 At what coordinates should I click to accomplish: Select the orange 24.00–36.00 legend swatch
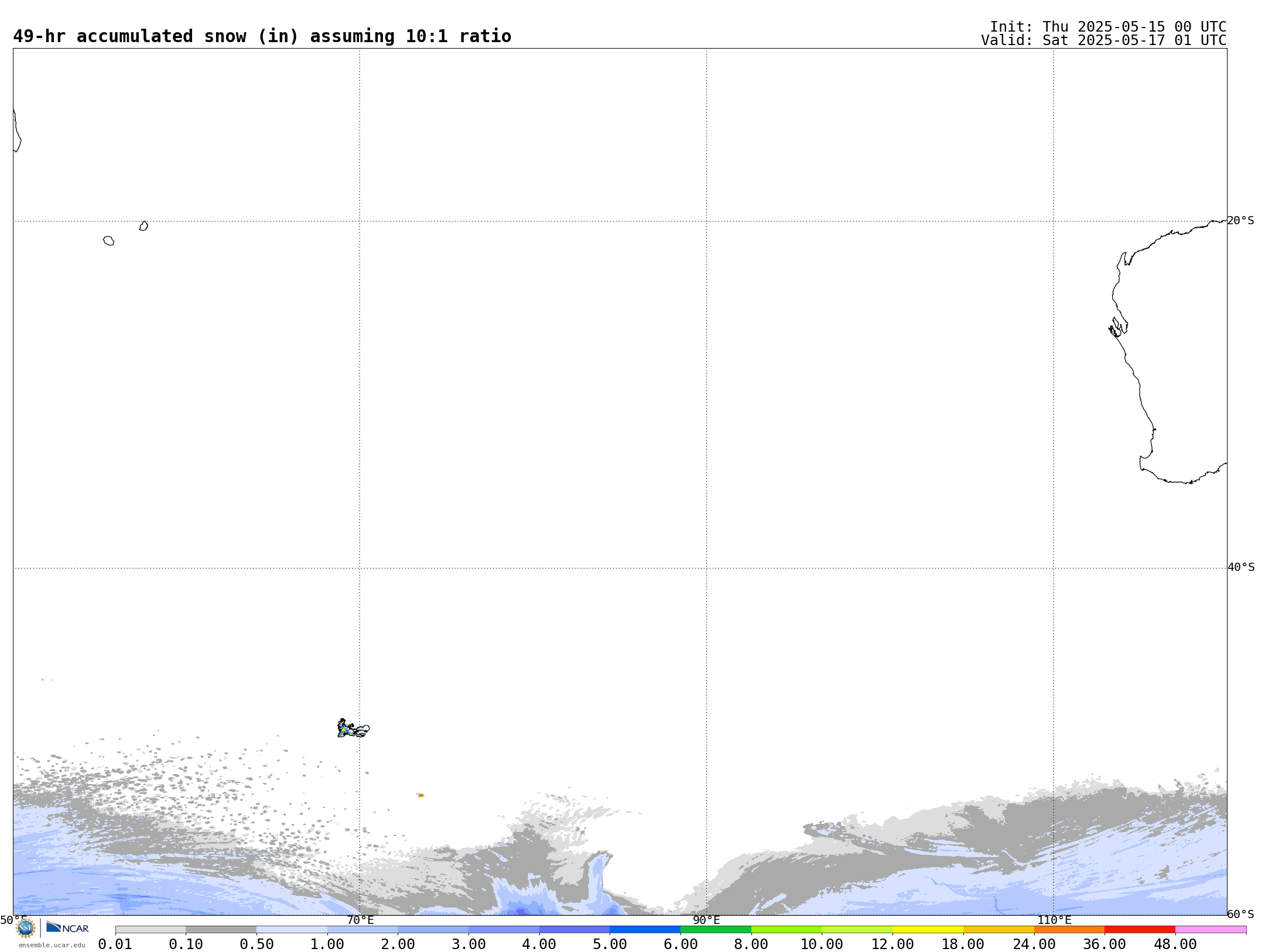pyautogui.click(x=1069, y=930)
